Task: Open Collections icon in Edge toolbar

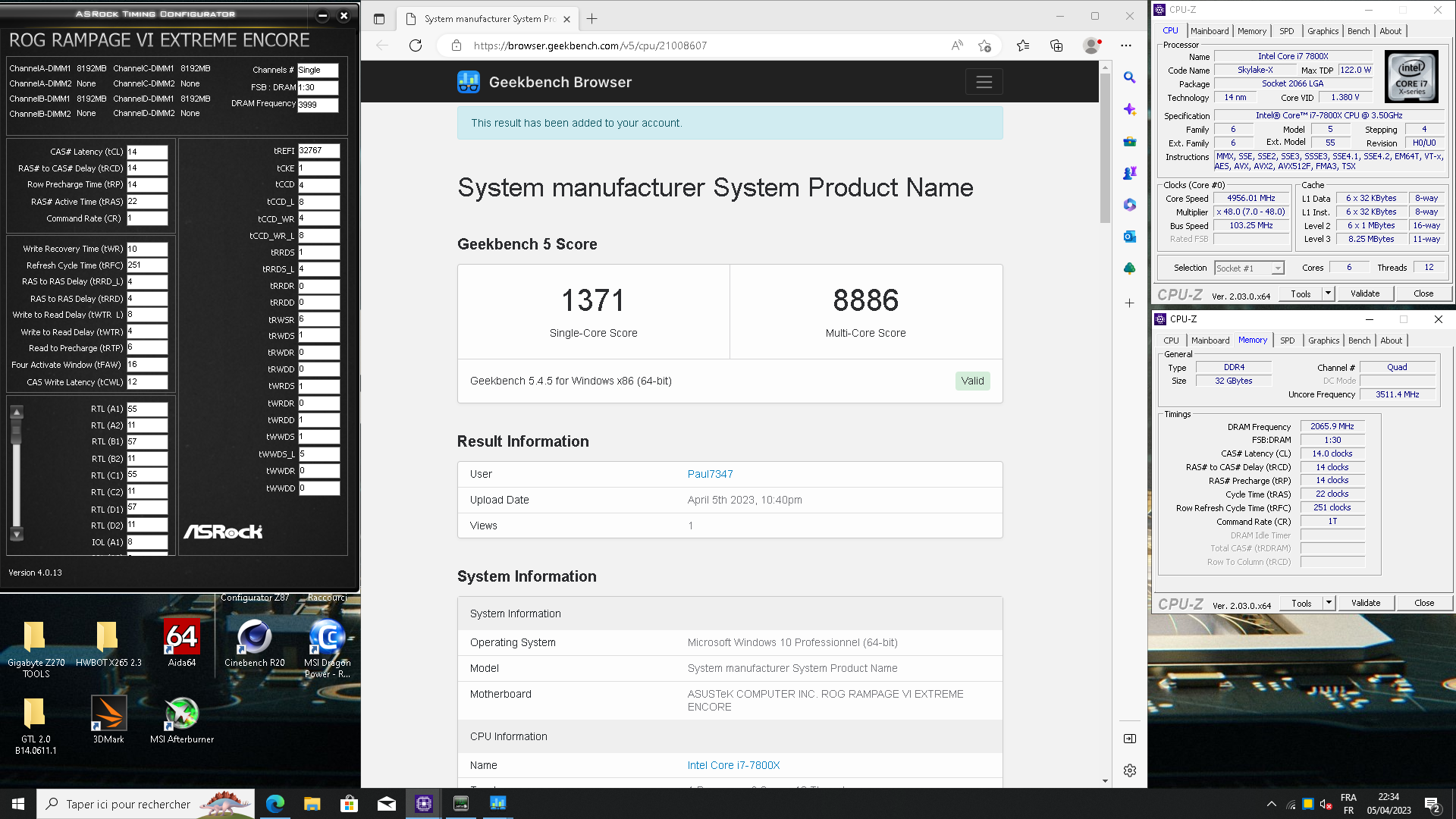Action: [1056, 45]
